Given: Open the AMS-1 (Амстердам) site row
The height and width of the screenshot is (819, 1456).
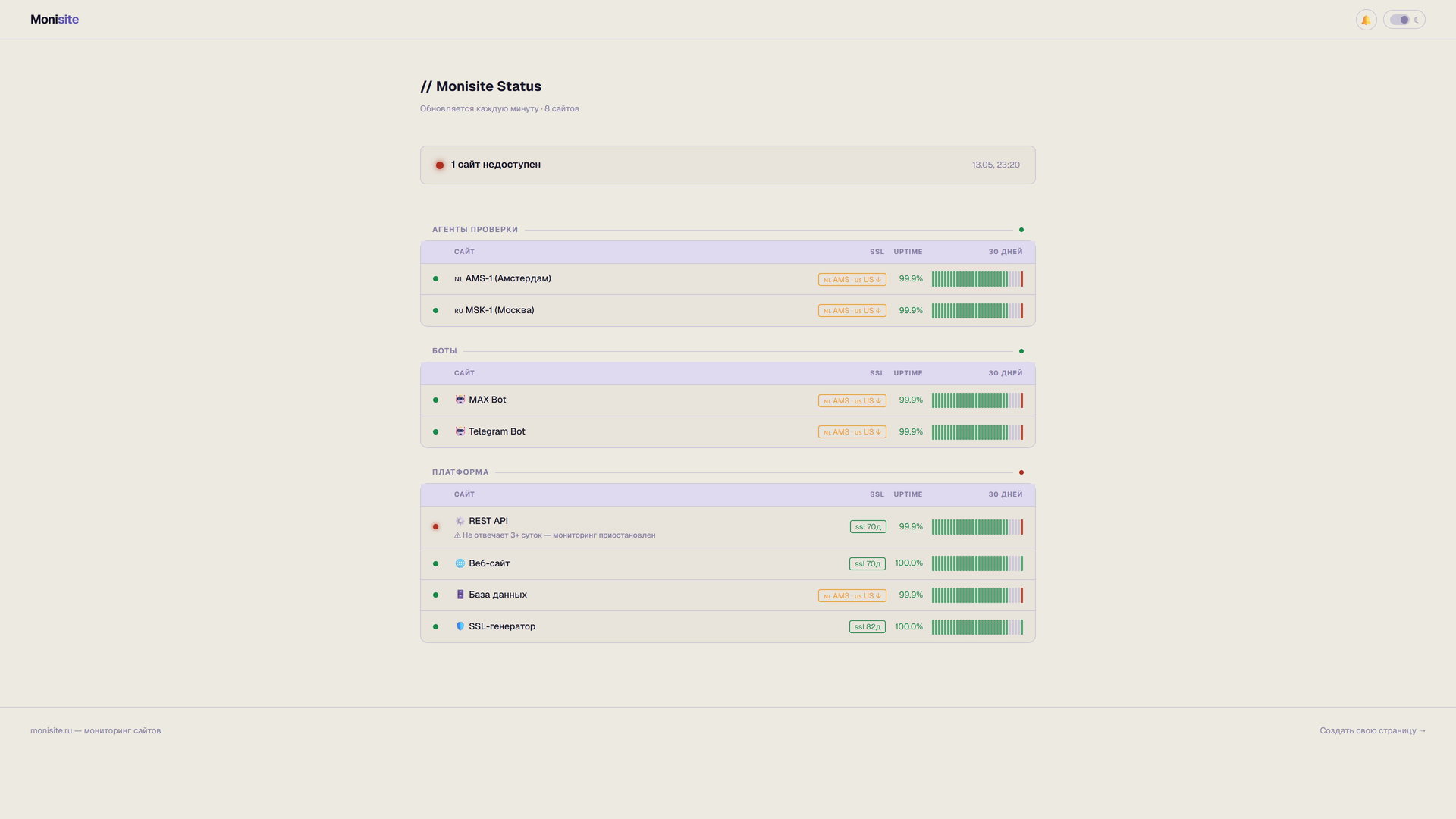Looking at the screenshot, I should [x=728, y=279].
